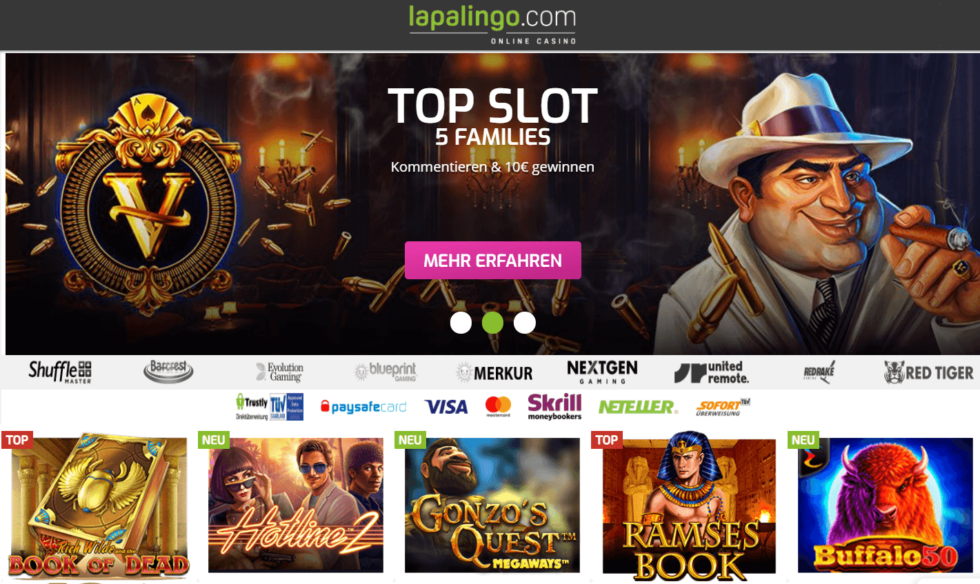This screenshot has height=584, width=980.
Task: Select the Evolution Gaming logo
Action: point(279,371)
